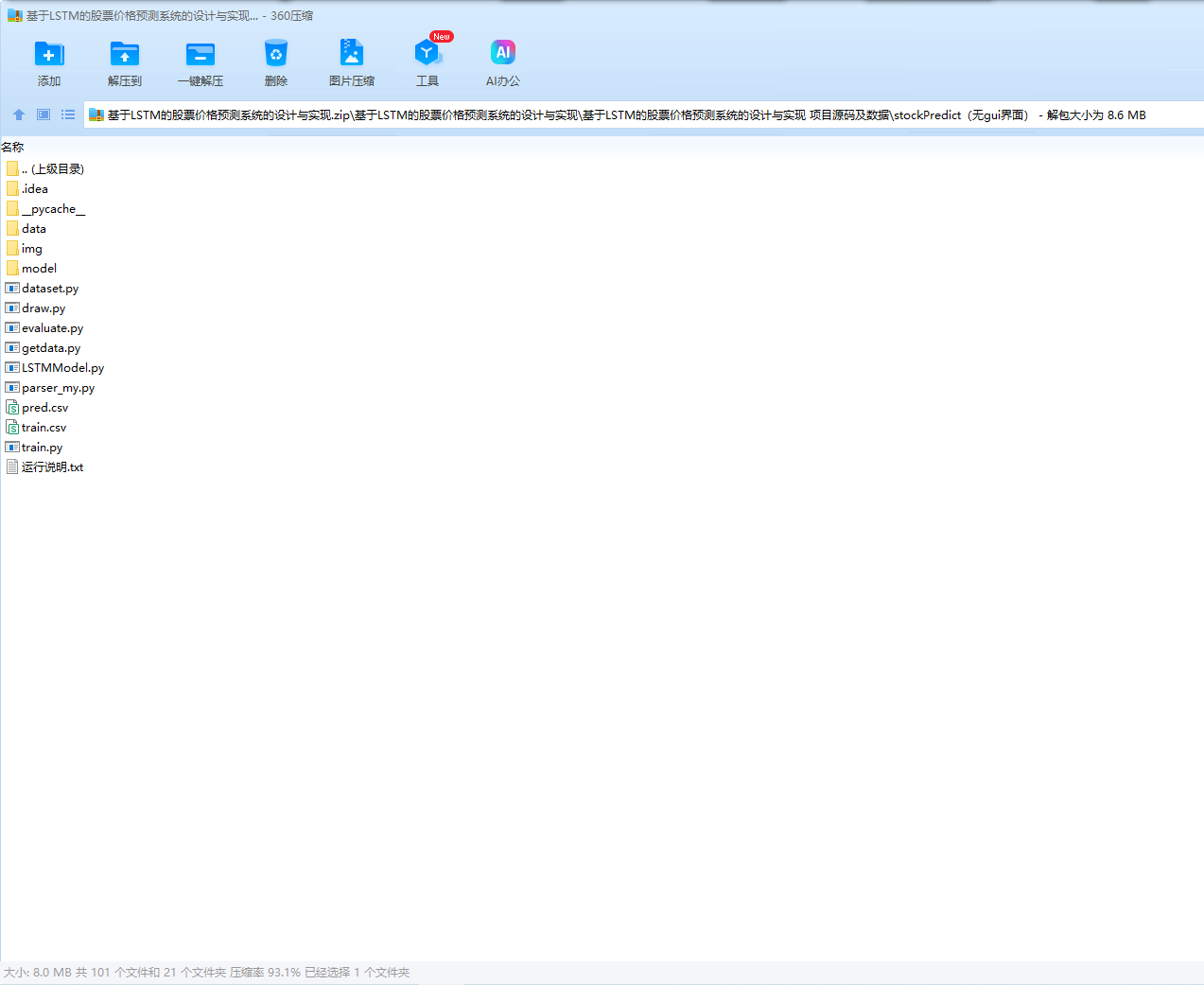Go up one level with the arrow icon

coord(19,114)
